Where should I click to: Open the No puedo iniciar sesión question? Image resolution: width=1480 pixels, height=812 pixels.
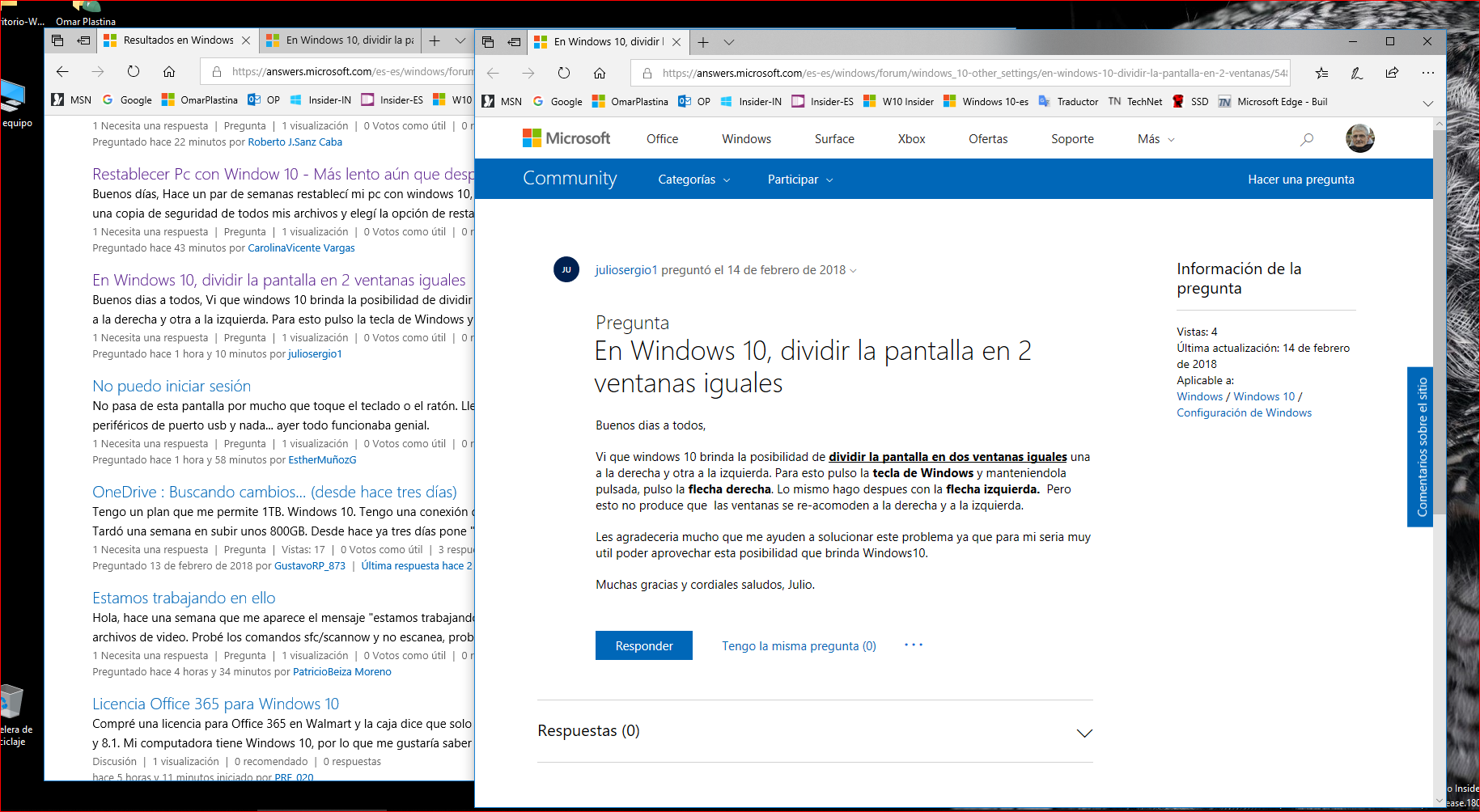[172, 386]
